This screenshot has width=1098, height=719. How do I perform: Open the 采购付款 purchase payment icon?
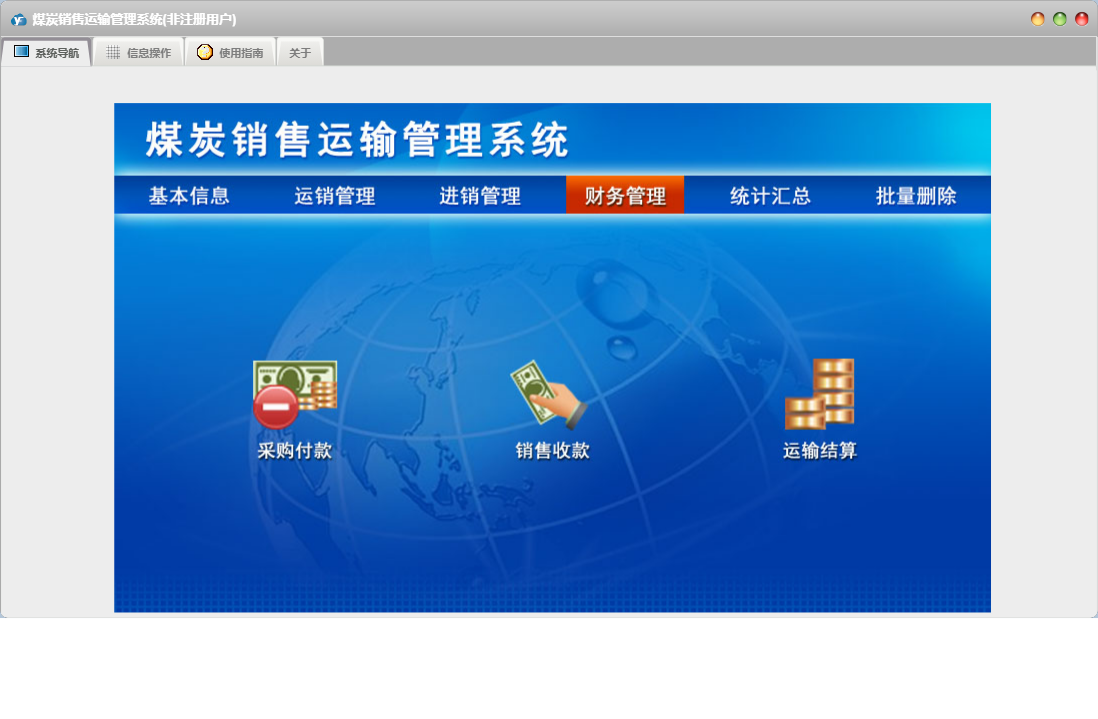[x=295, y=395]
